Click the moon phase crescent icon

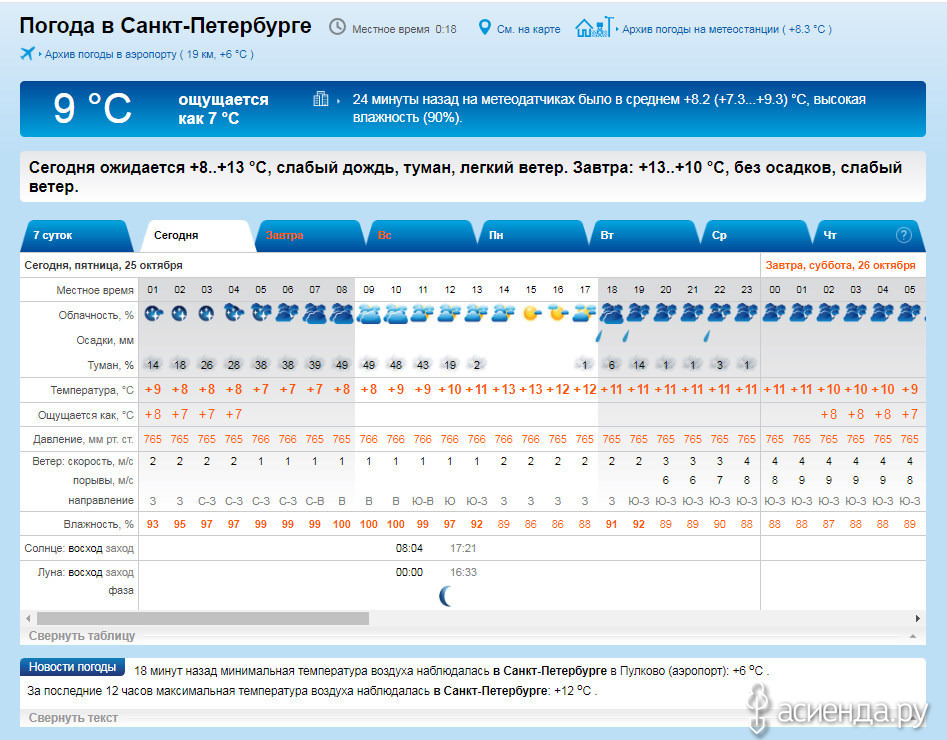pyautogui.click(x=446, y=596)
